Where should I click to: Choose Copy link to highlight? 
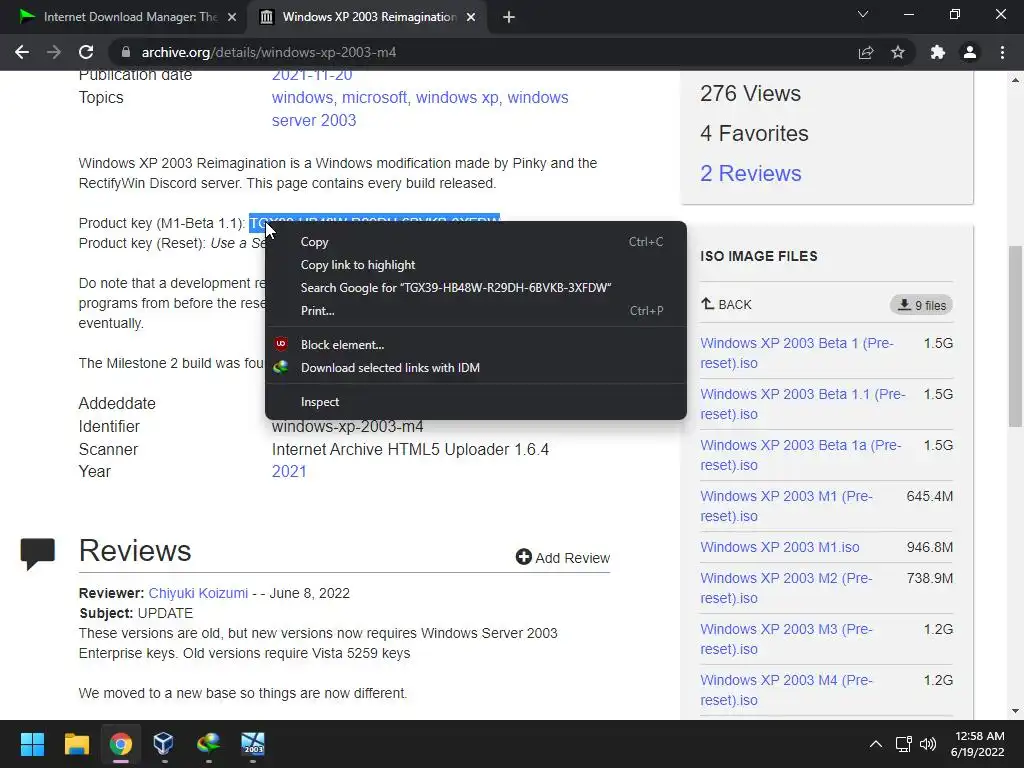(x=475, y=264)
